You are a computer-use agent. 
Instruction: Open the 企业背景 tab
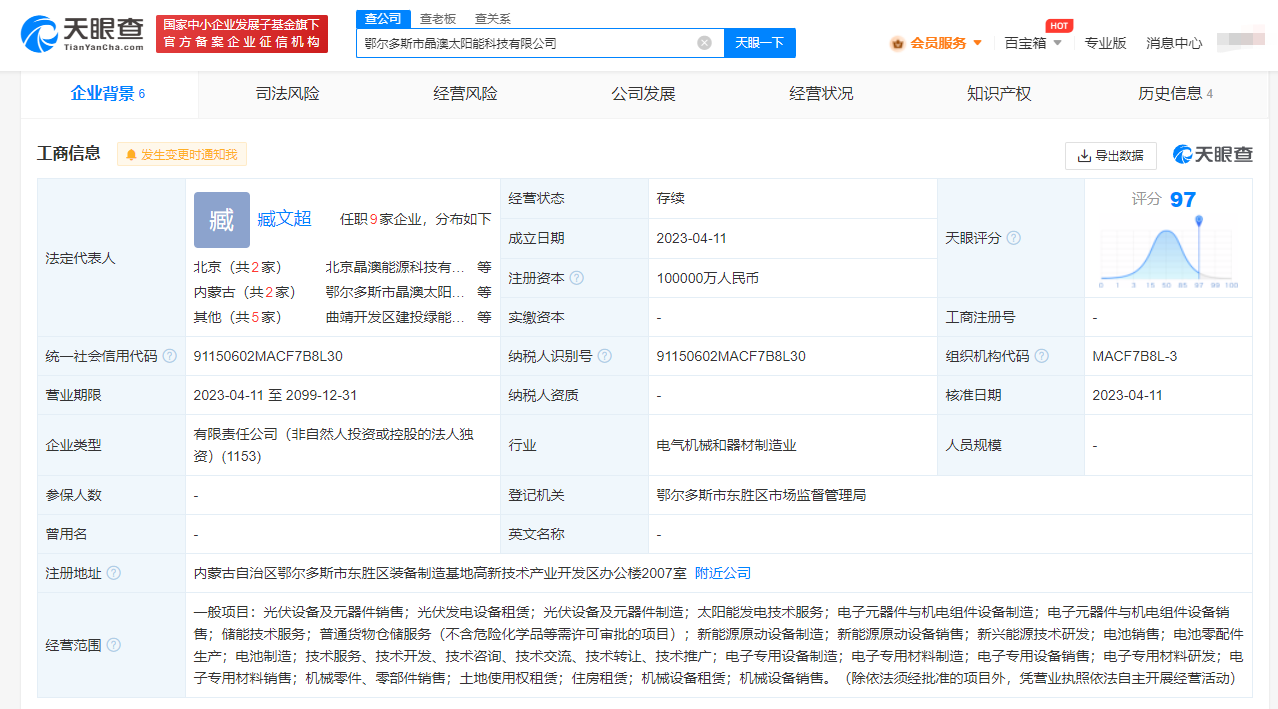109,94
